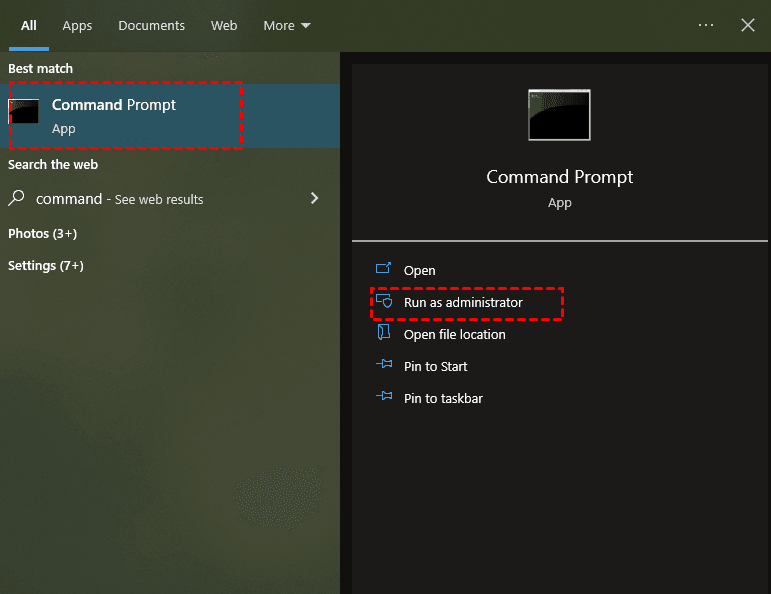
Task: Choose Run as administrator
Action: click(463, 302)
